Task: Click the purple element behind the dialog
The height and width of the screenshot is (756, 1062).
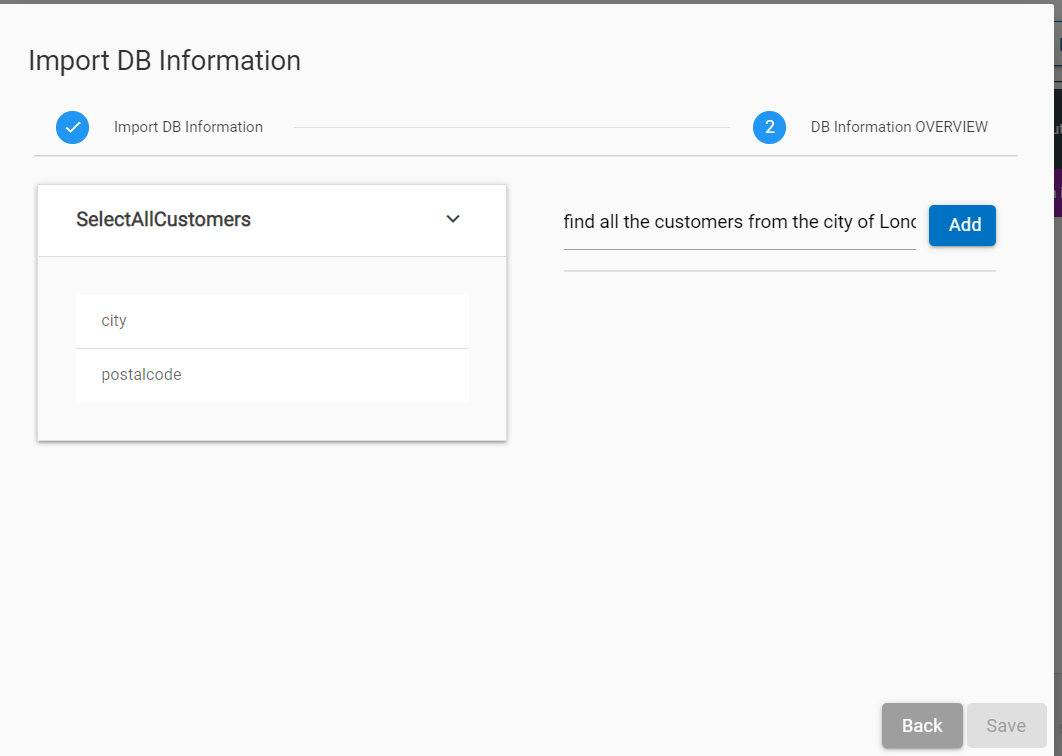Action: click(x=1058, y=193)
